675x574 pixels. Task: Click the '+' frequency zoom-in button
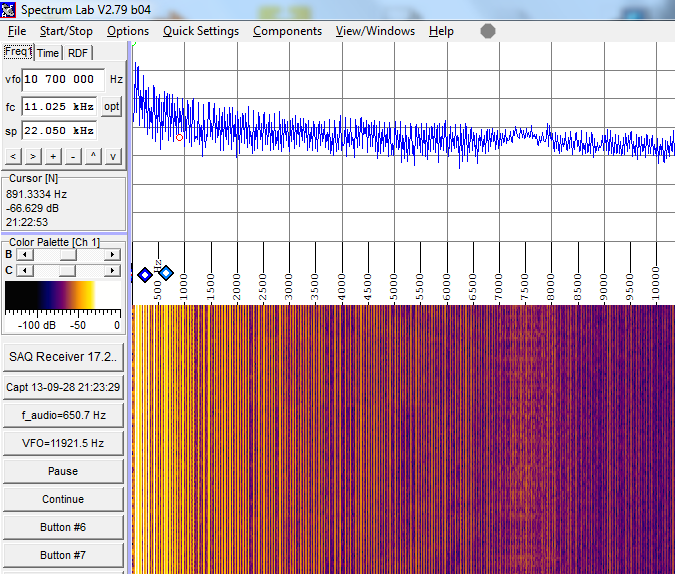coord(53,156)
